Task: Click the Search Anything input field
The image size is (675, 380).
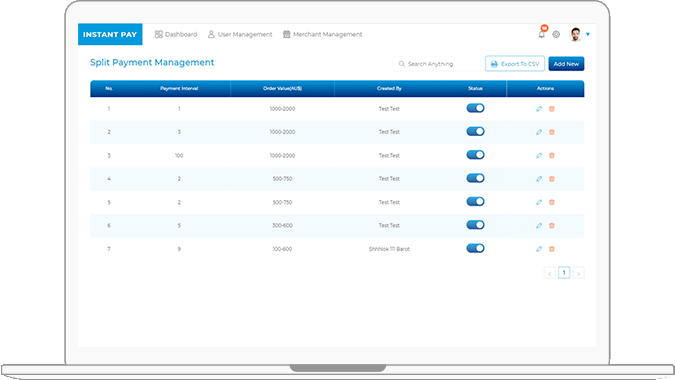Action: click(x=437, y=64)
